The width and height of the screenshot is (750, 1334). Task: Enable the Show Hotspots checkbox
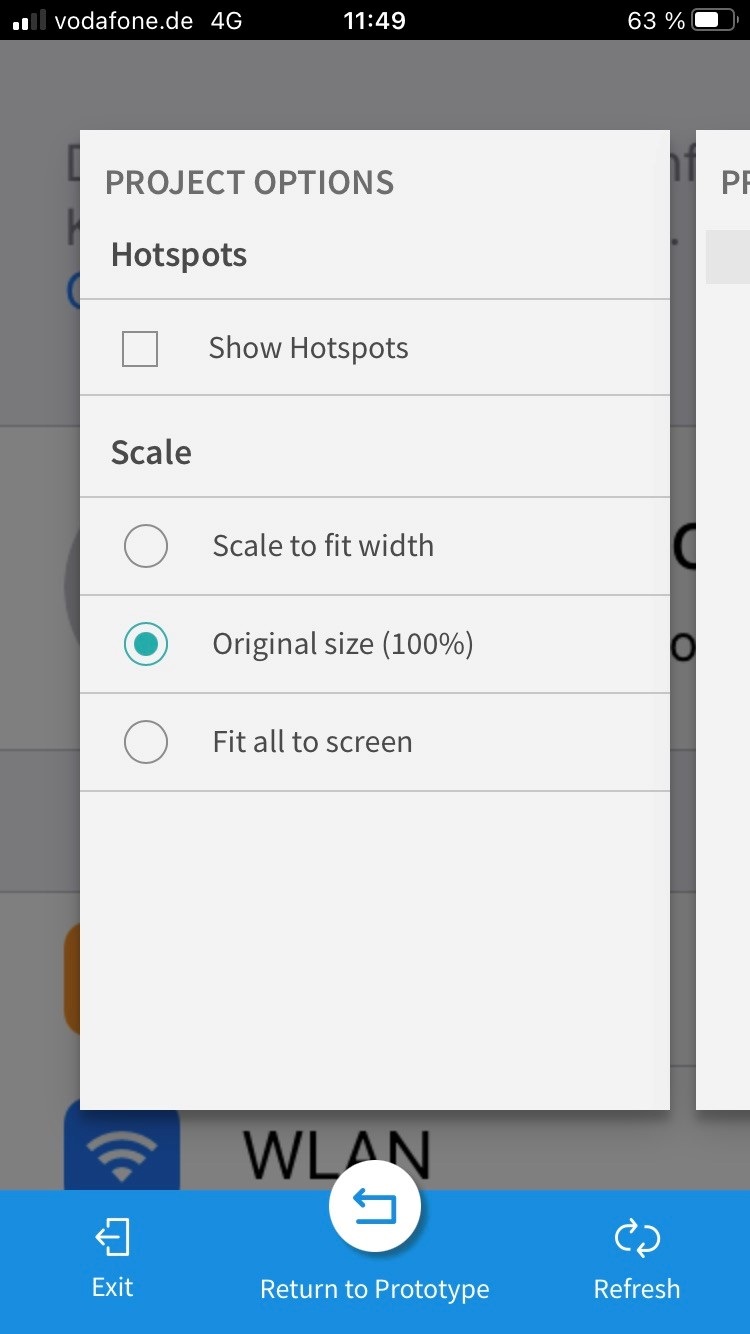(140, 349)
